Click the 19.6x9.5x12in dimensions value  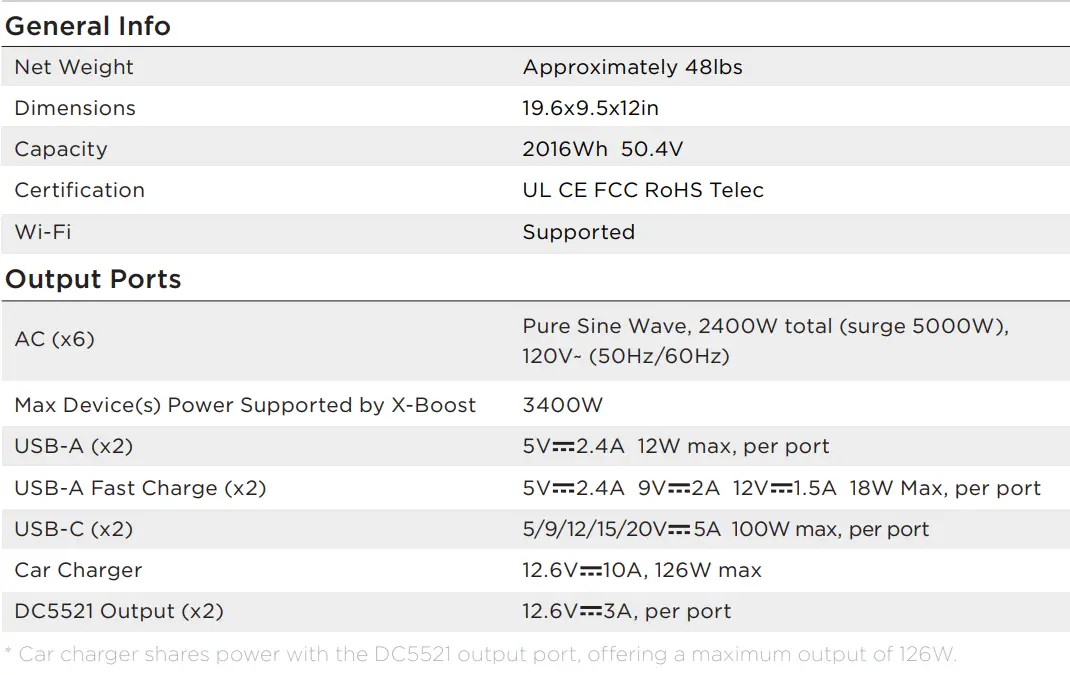(590, 108)
